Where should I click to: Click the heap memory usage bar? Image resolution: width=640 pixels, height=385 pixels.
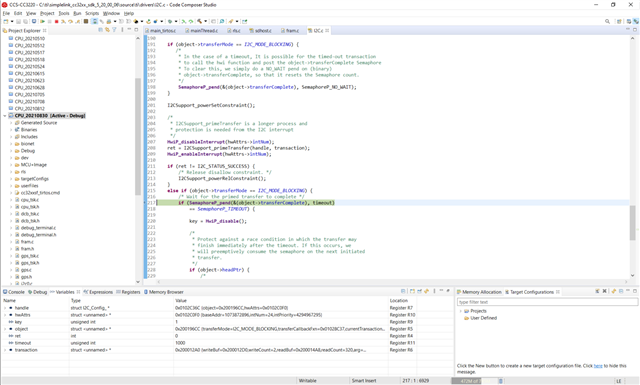(474, 381)
